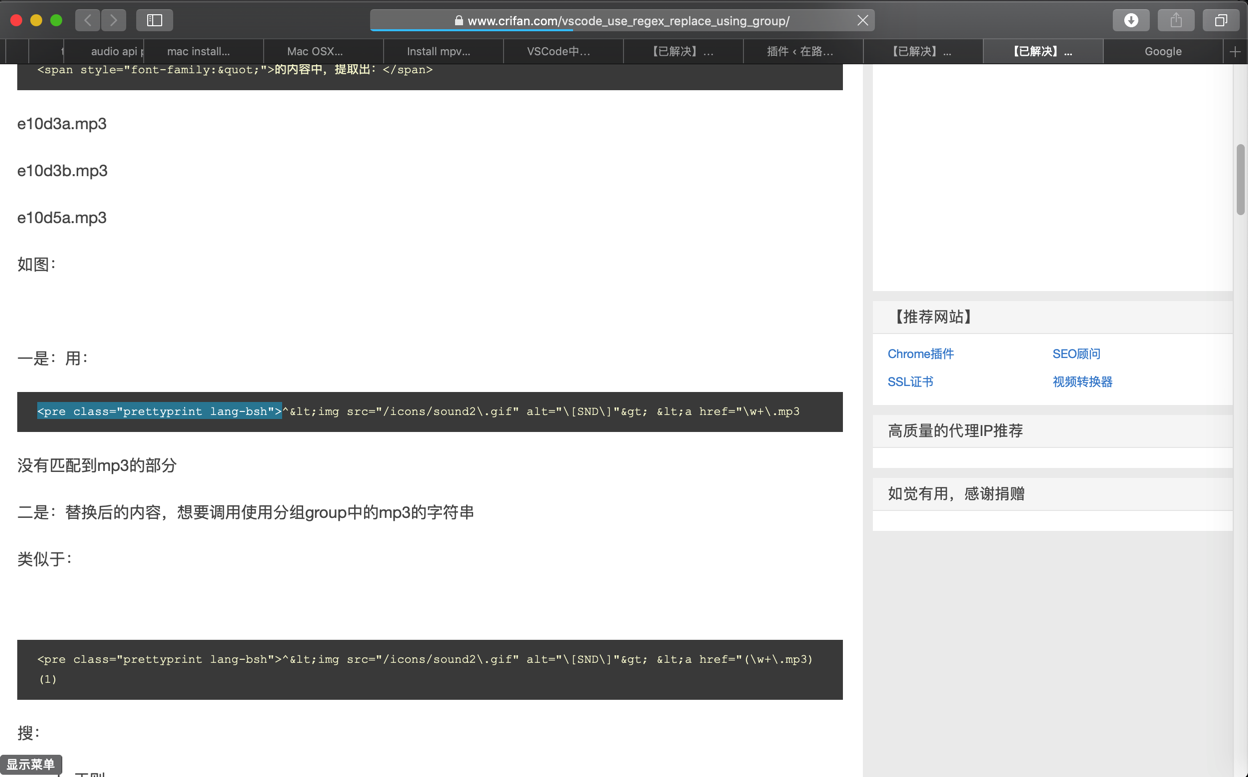Toggle the Safari sidebar button
Viewport: 1248px width, 777px height.
coord(155,20)
